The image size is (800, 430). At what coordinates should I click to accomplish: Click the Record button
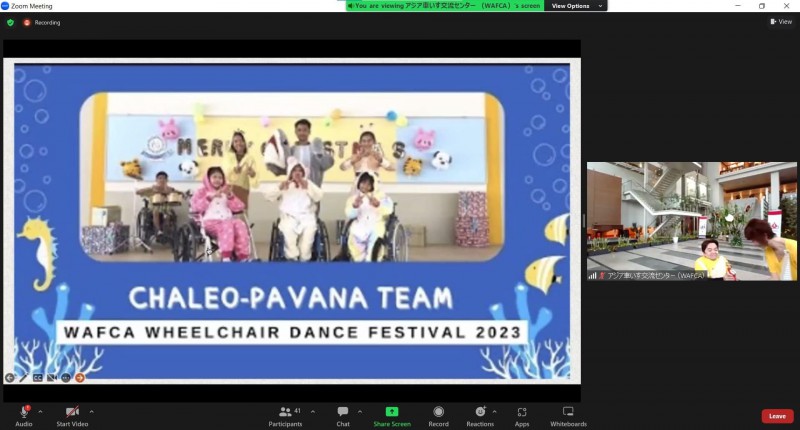click(438, 416)
